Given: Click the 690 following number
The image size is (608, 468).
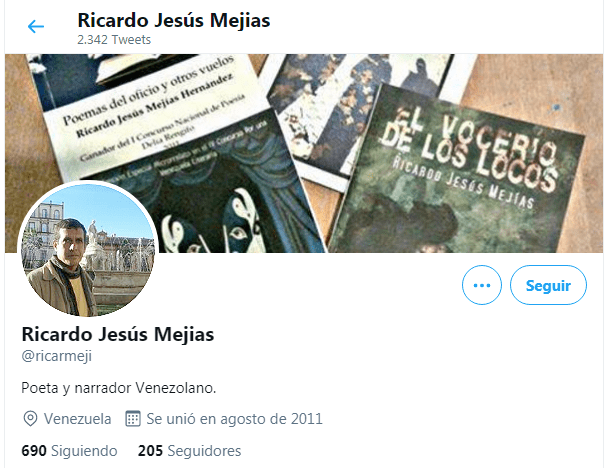Looking at the screenshot, I should pos(34,451).
